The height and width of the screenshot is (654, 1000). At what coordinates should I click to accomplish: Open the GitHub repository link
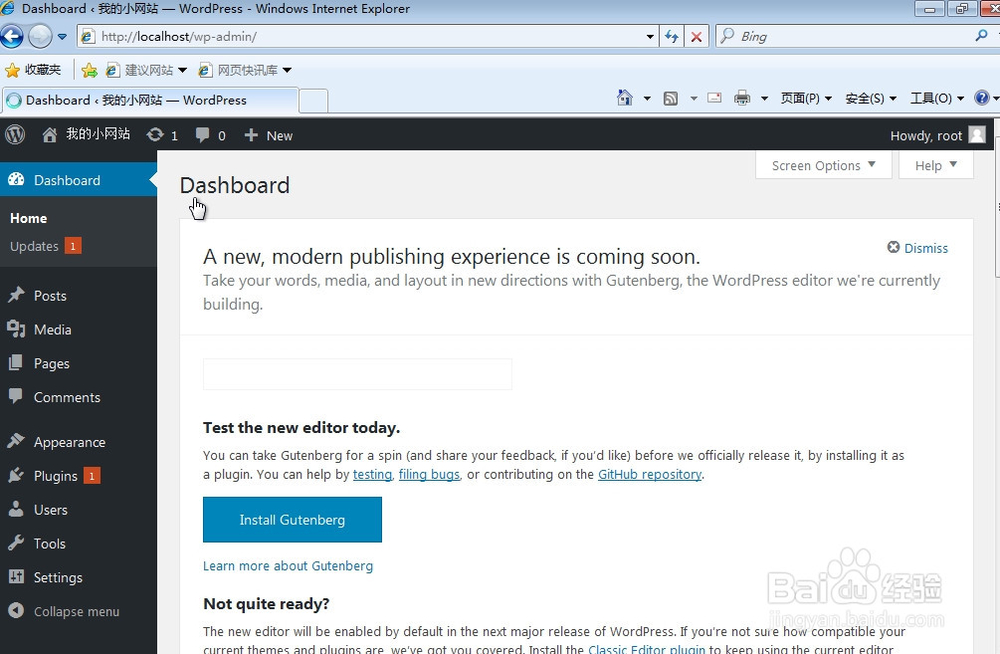(649, 474)
